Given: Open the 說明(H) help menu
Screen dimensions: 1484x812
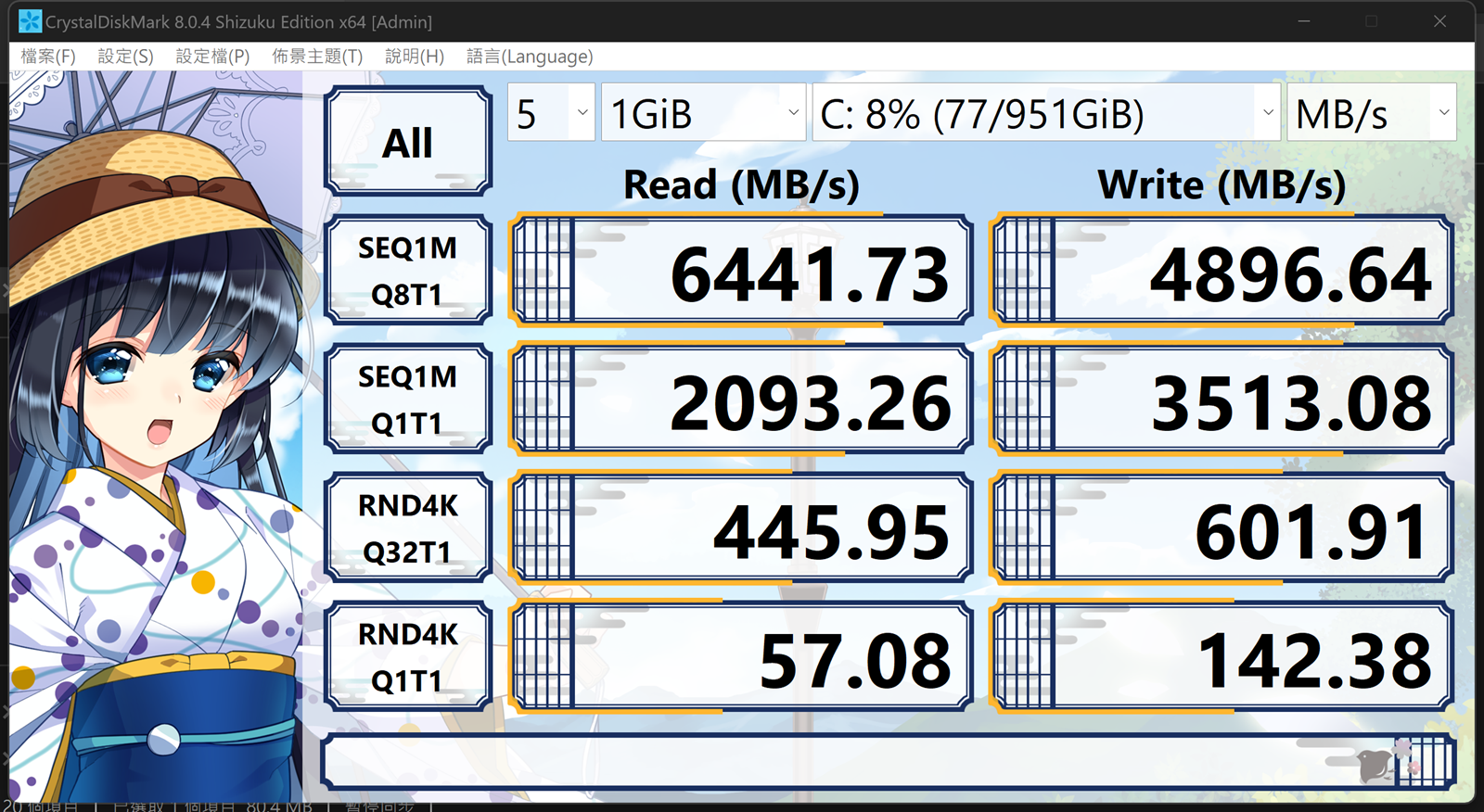Looking at the screenshot, I should coord(415,57).
